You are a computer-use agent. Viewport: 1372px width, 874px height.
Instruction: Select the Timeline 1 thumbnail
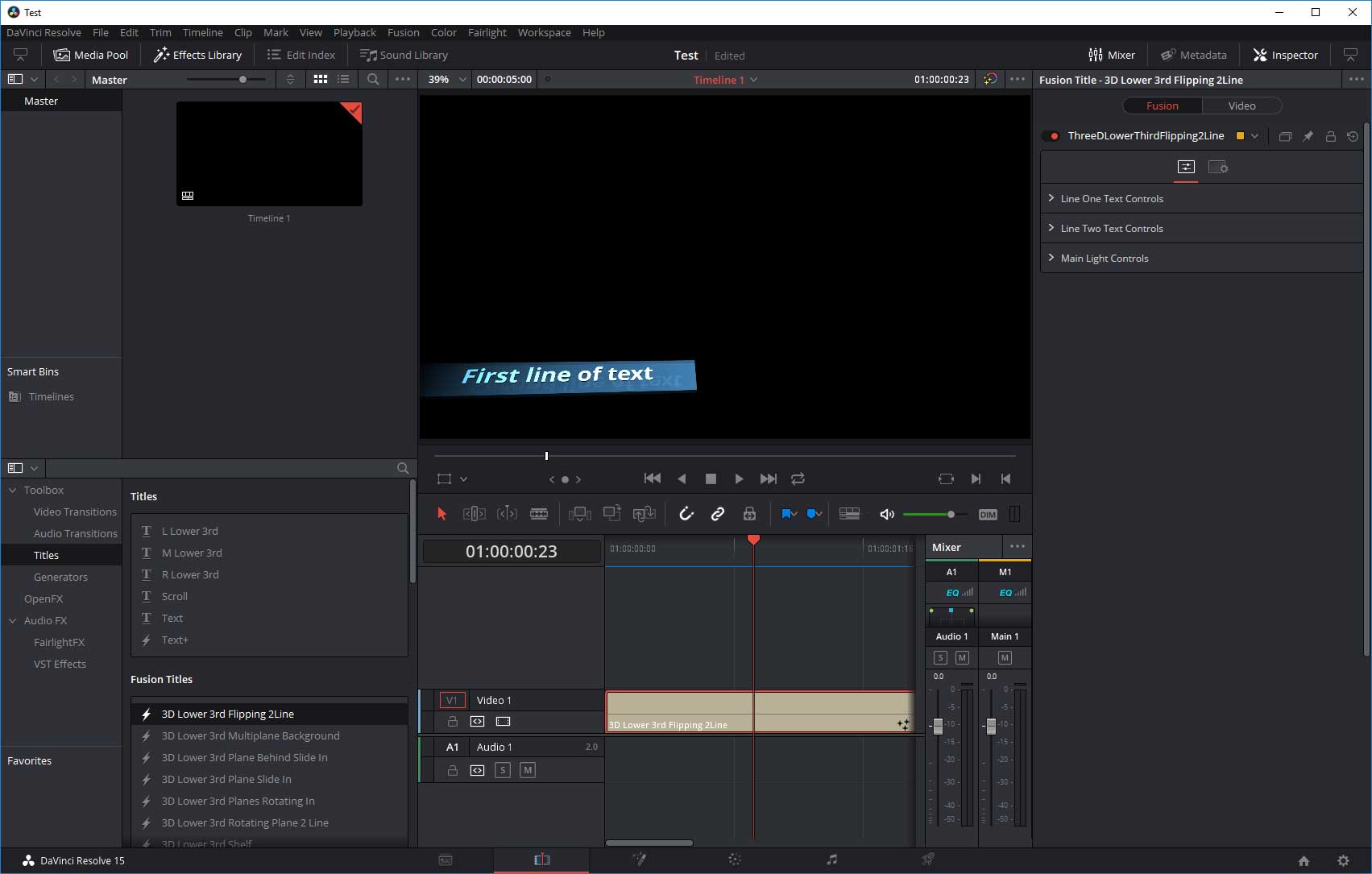point(269,153)
